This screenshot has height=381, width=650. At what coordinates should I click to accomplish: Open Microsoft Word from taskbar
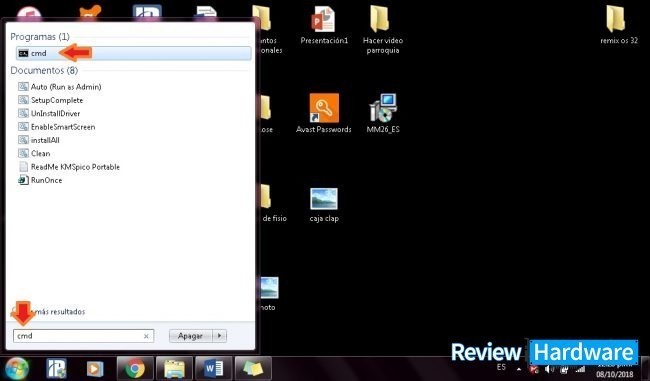pos(214,368)
